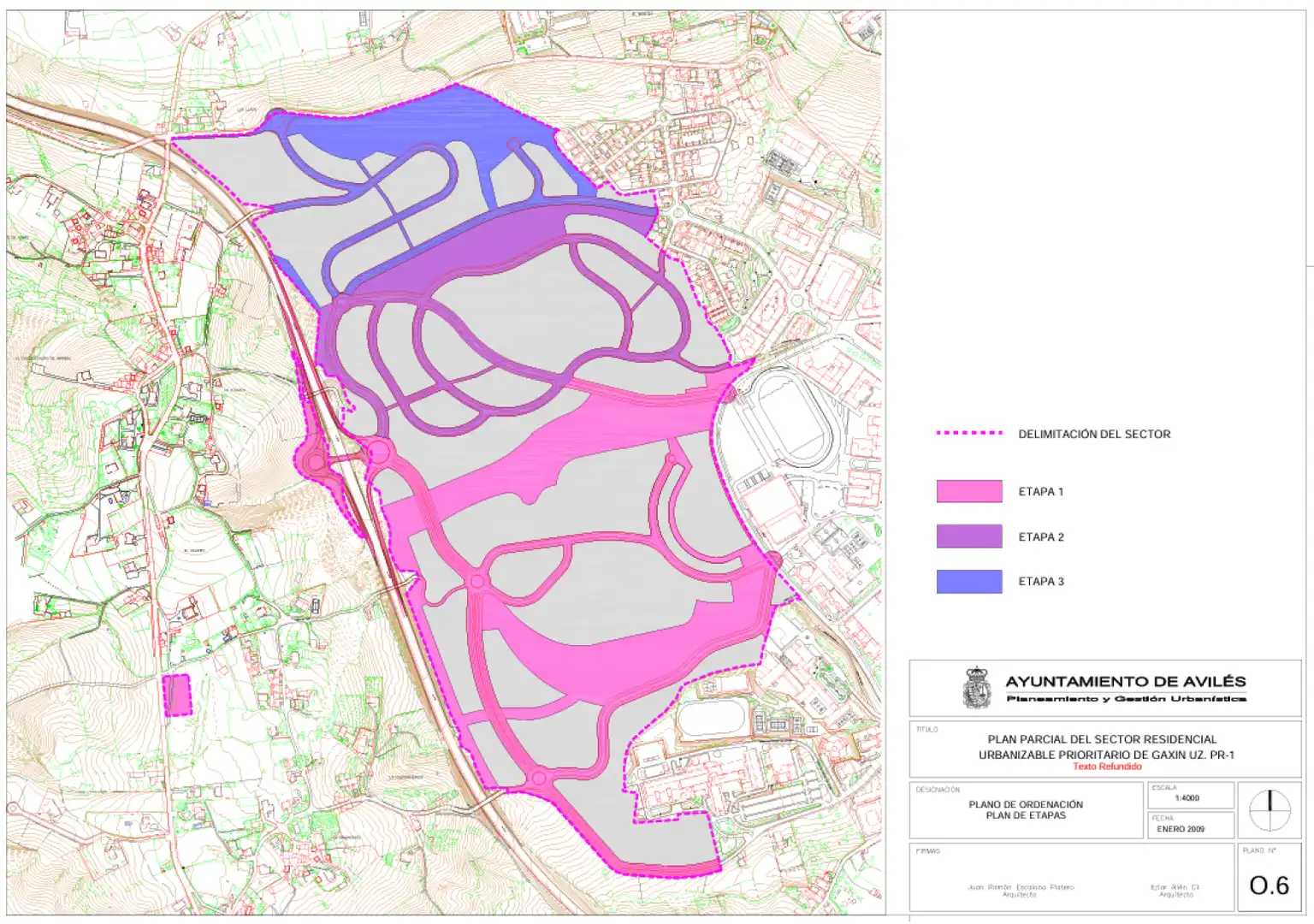Click the small isolated pink rectangle west of the sector
This screenshot has height=924, width=1314.
[177, 695]
